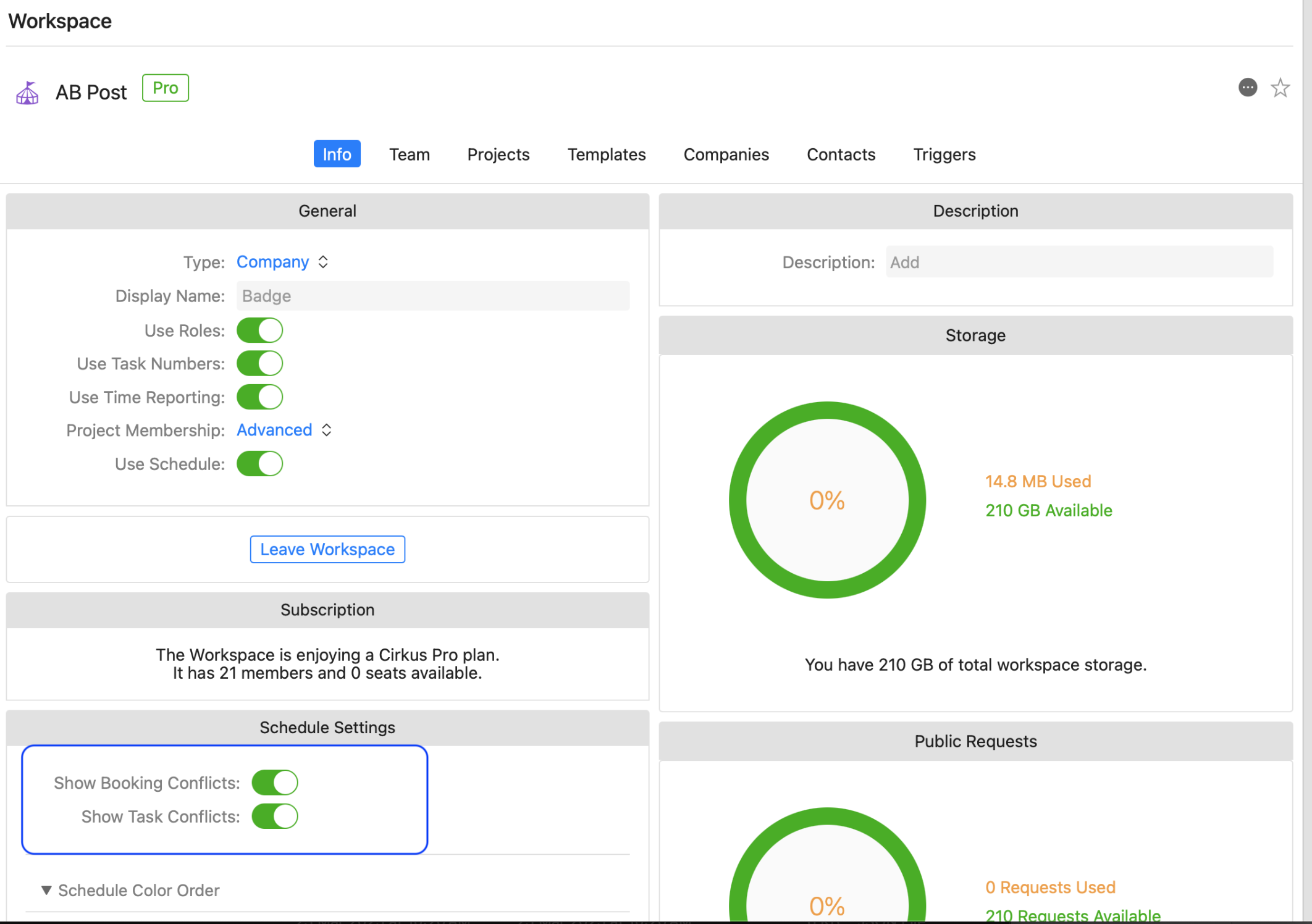Disable the Use Task Numbers switch
The height and width of the screenshot is (924, 1312).
point(260,364)
